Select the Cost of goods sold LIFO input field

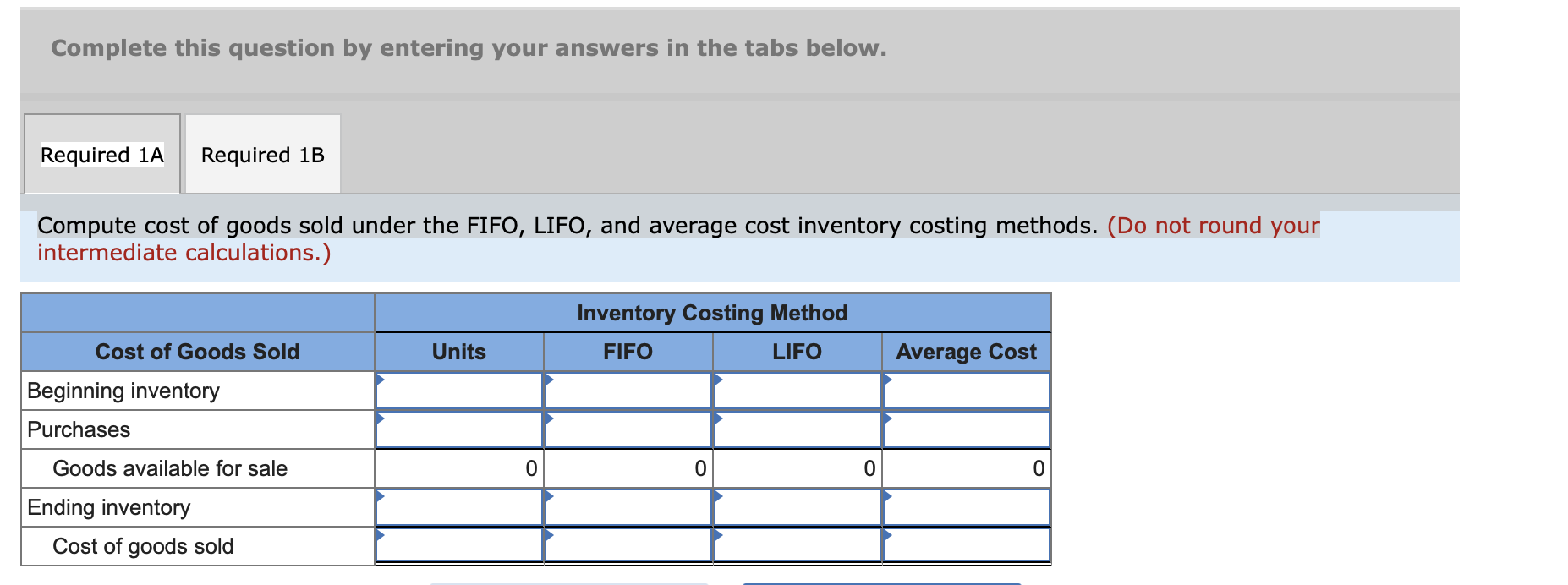[797, 546]
